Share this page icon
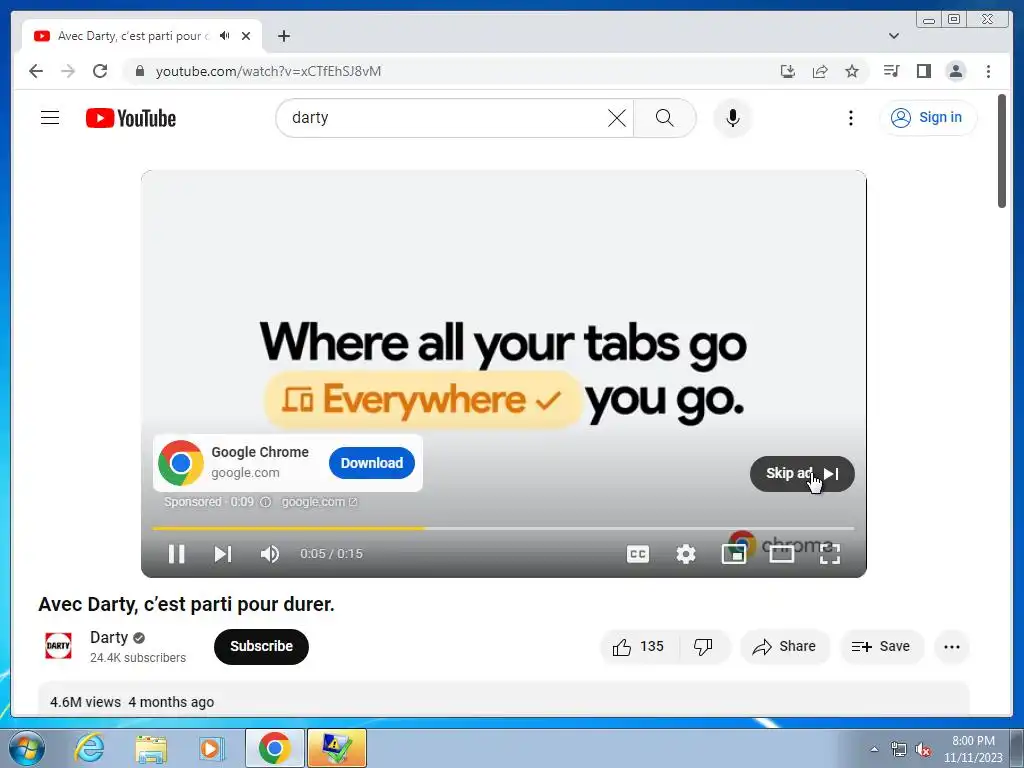Screen dimensions: 1024x768 (x=820, y=71)
